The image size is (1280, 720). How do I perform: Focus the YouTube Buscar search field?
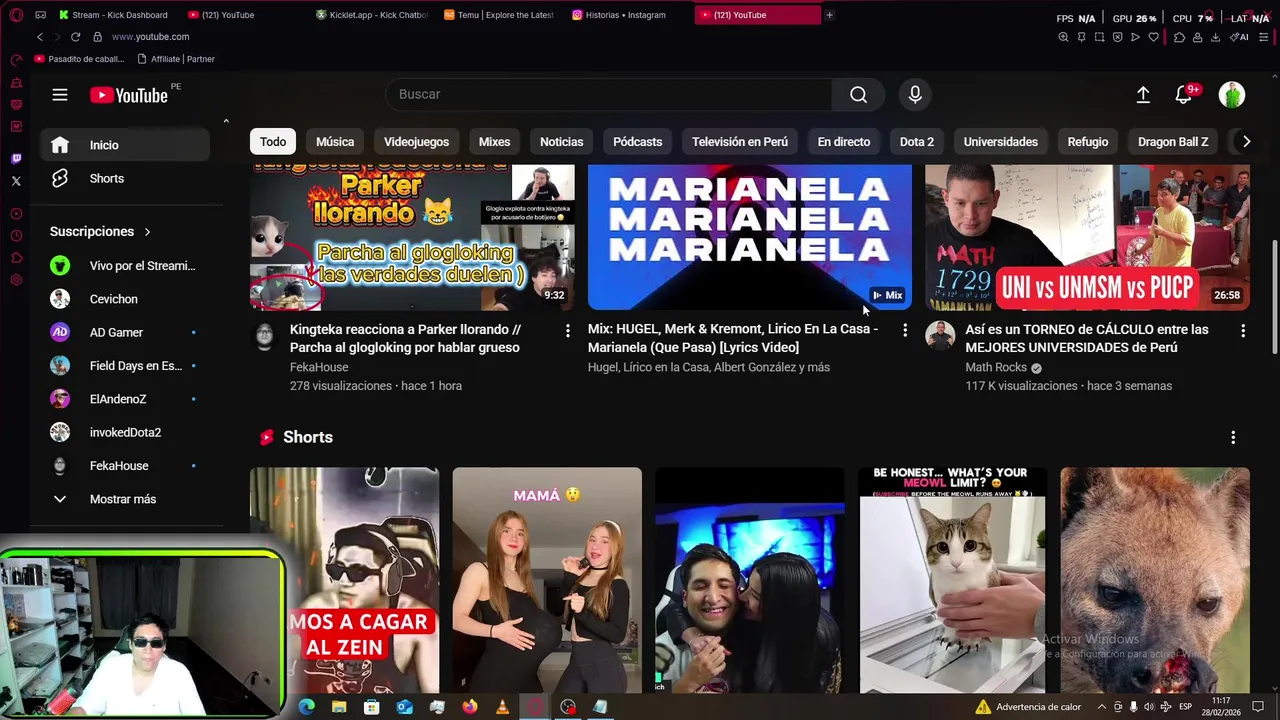coord(608,94)
